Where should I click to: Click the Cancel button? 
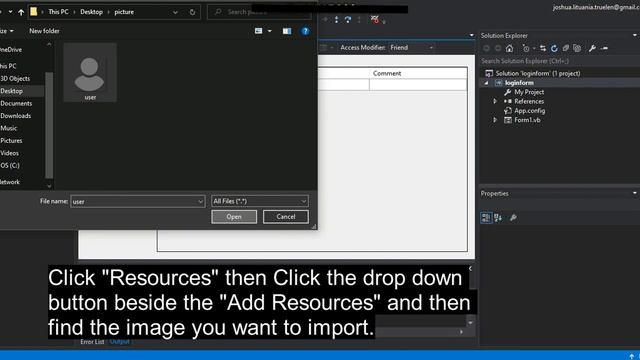click(286, 217)
